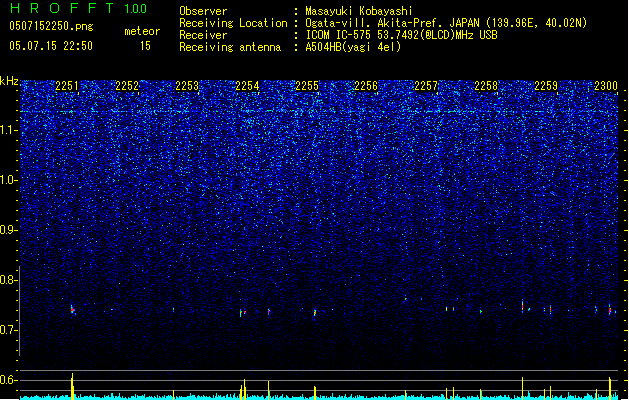Image resolution: width=629 pixels, height=400 pixels.
Task: Click the 0.6 kHz axis tick label
Action: click(x=8, y=380)
